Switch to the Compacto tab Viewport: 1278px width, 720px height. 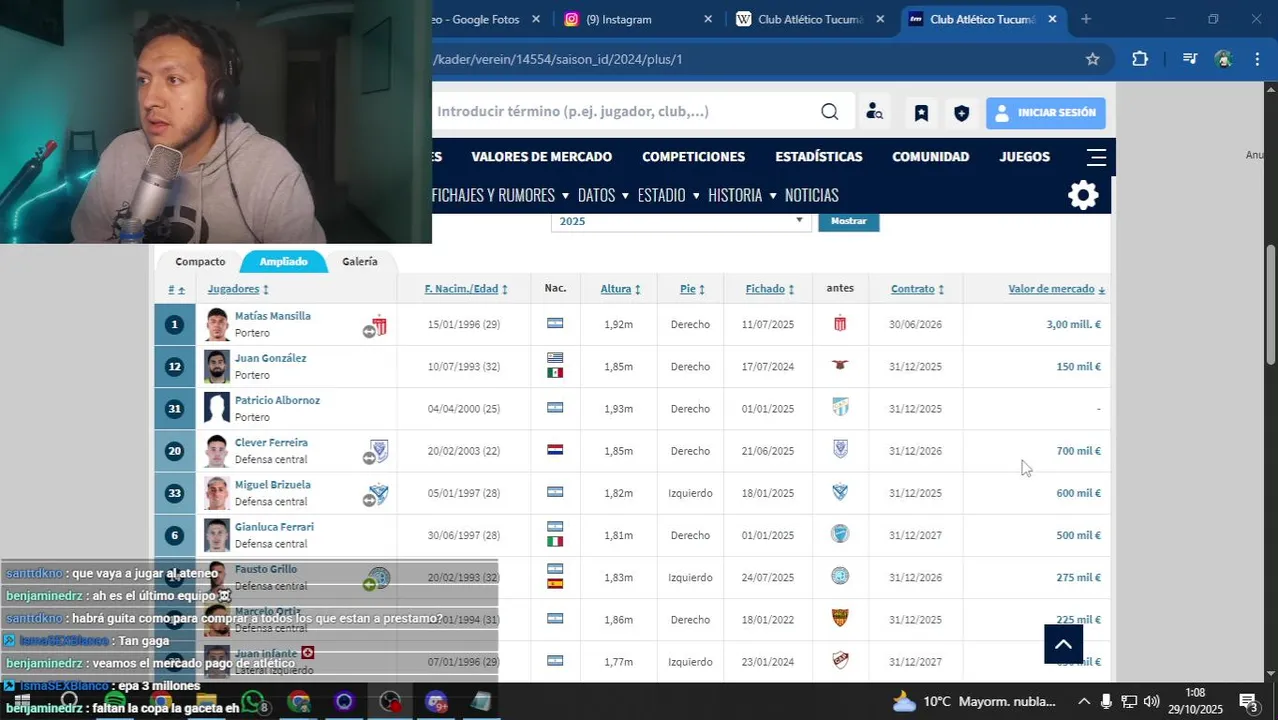(200, 262)
